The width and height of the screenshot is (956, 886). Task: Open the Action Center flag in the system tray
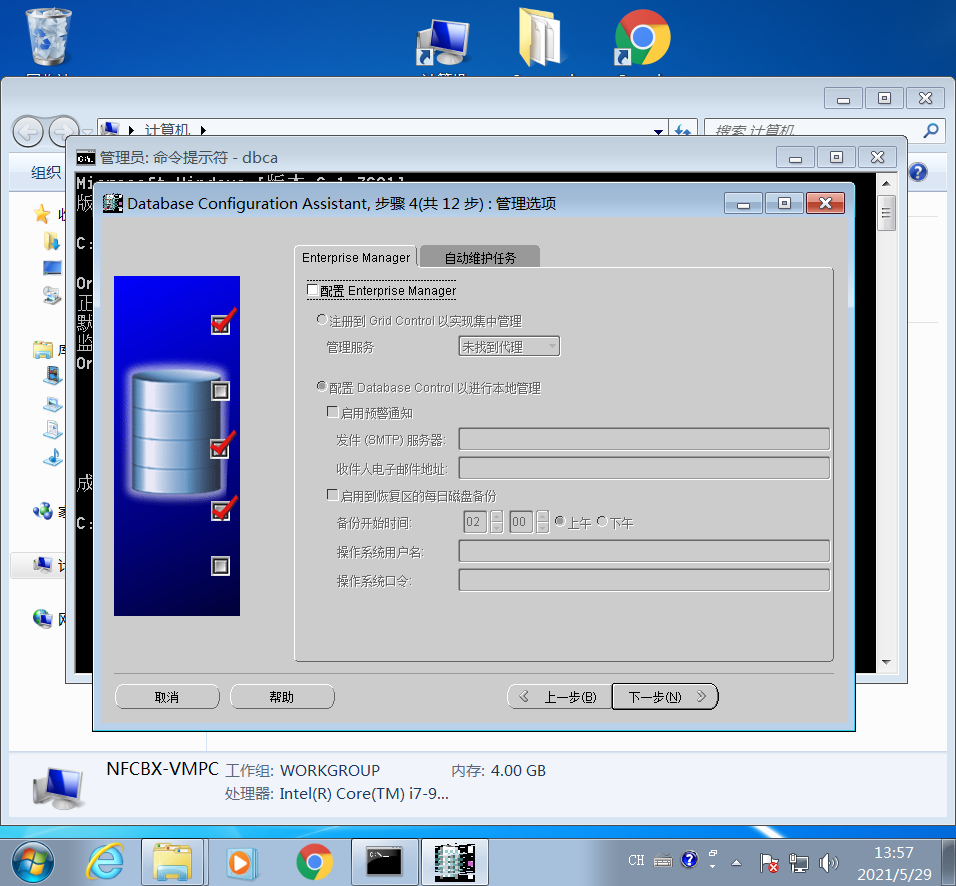768,860
